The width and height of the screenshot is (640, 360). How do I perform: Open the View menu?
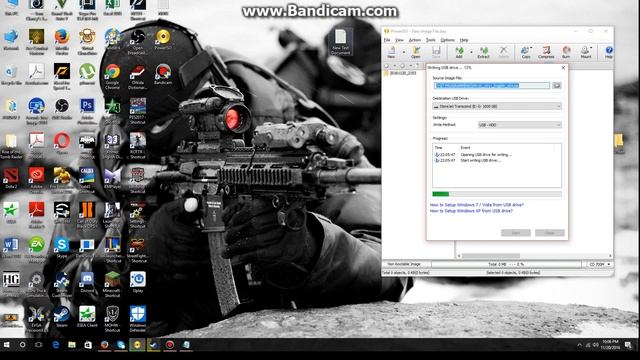tap(399, 40)
